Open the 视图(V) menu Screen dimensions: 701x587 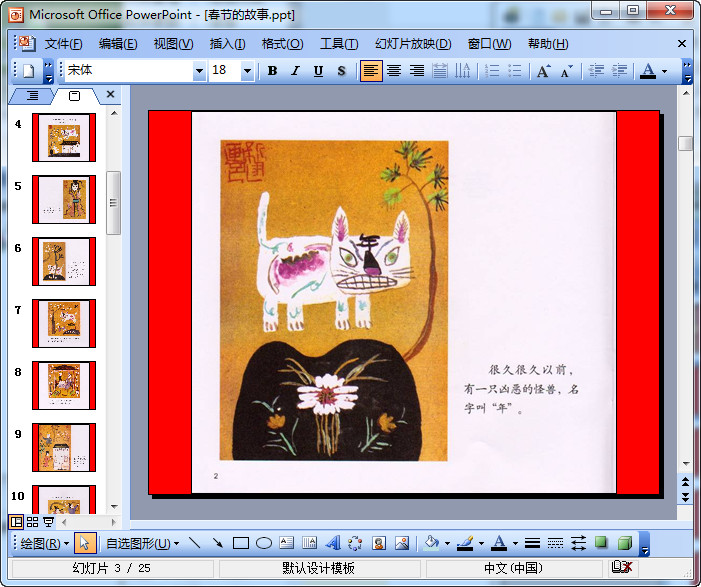click(173, 44)
